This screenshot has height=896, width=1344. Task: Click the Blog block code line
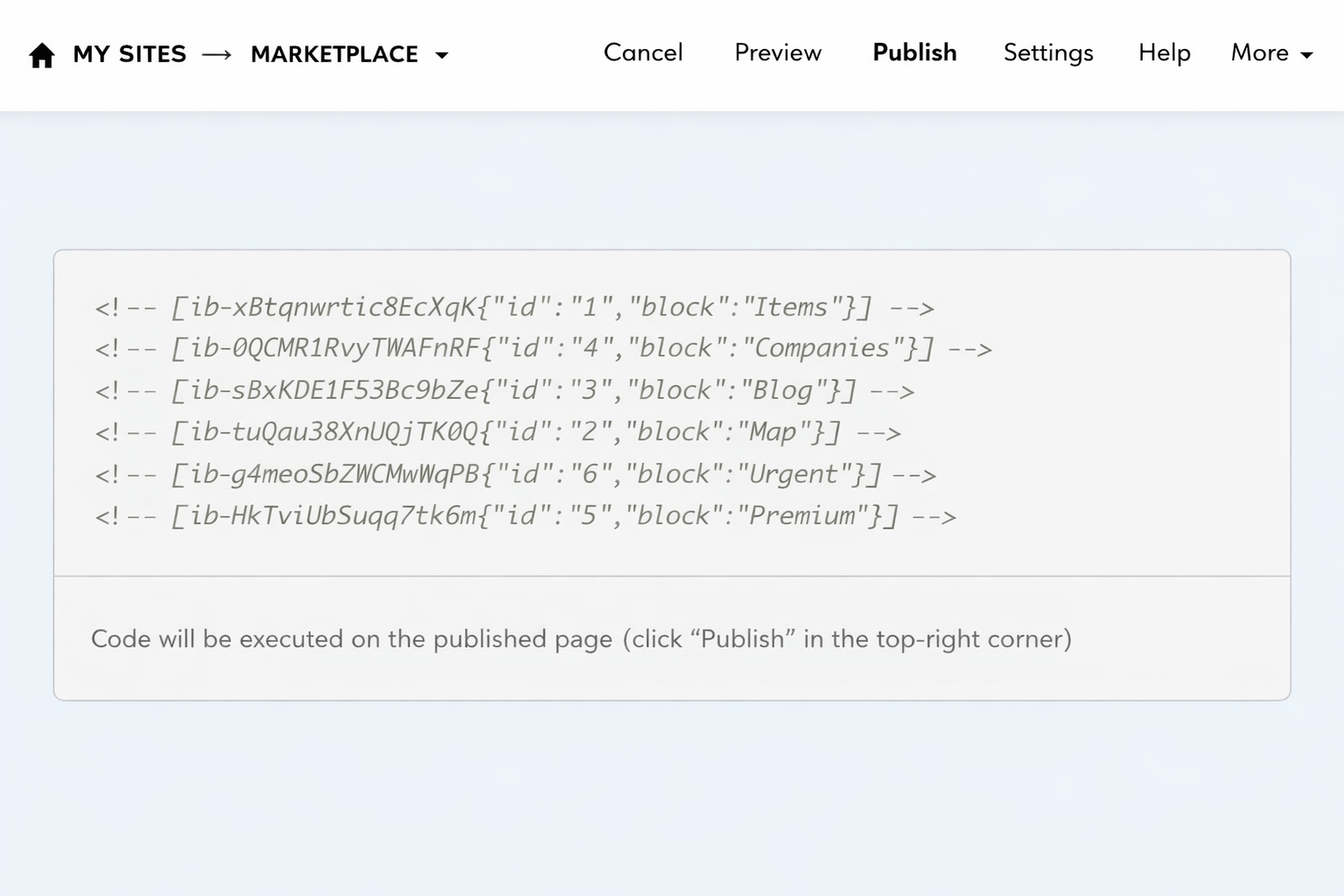504,390
